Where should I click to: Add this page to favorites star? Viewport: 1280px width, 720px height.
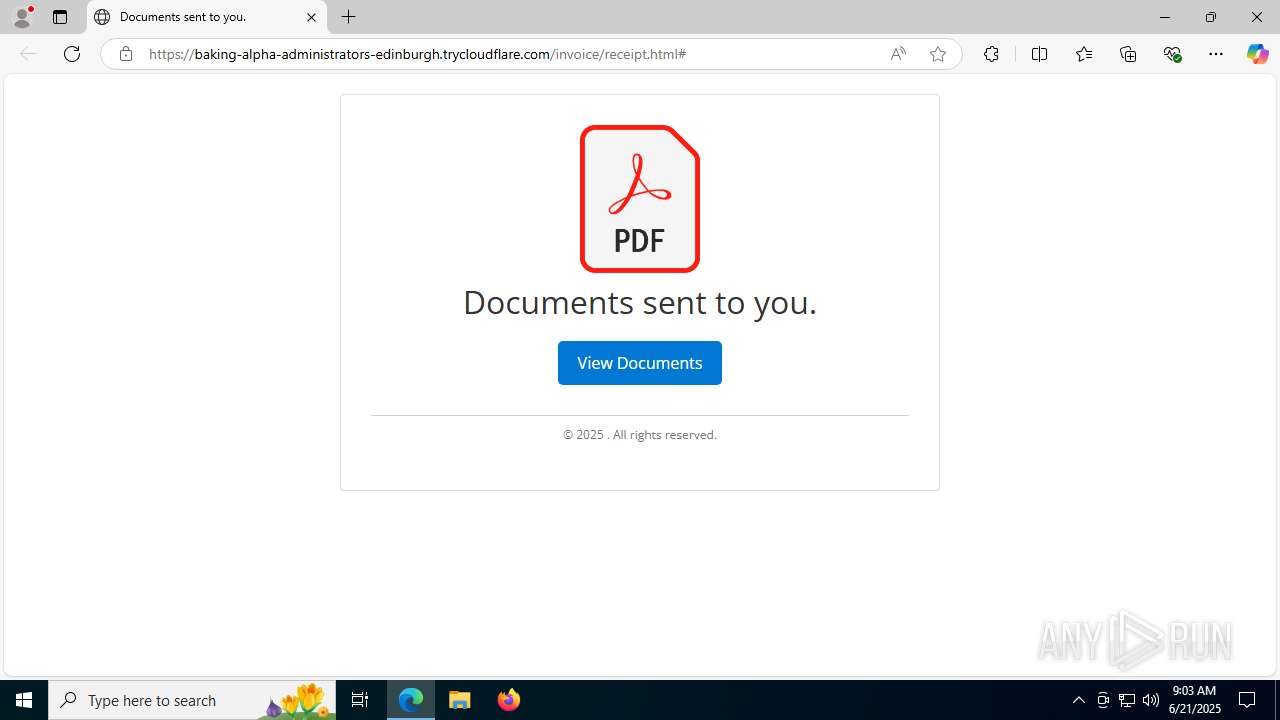pyautogui.click(x=938, y=54)
